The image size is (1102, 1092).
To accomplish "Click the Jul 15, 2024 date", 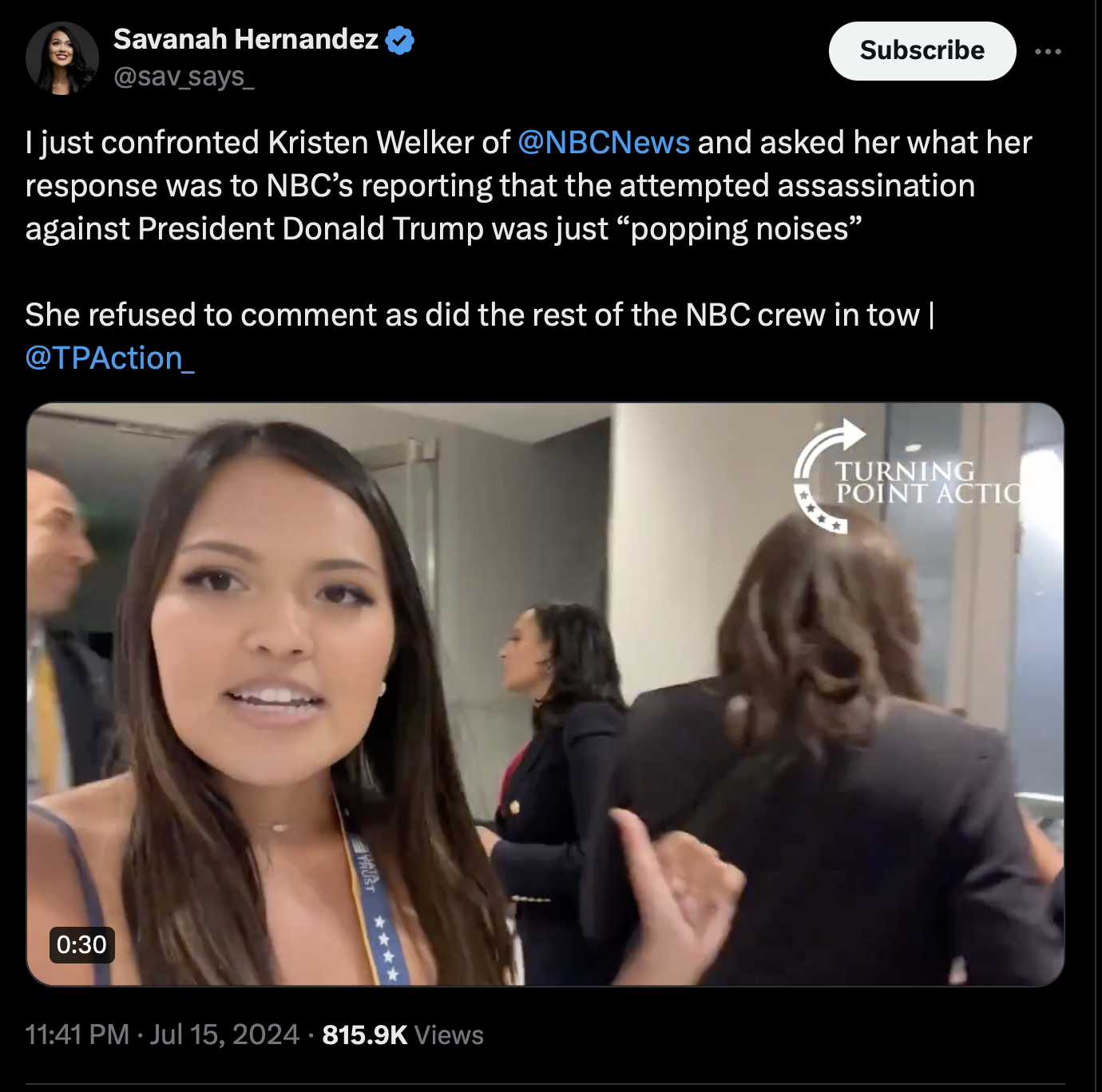I will click(224, 1035).
